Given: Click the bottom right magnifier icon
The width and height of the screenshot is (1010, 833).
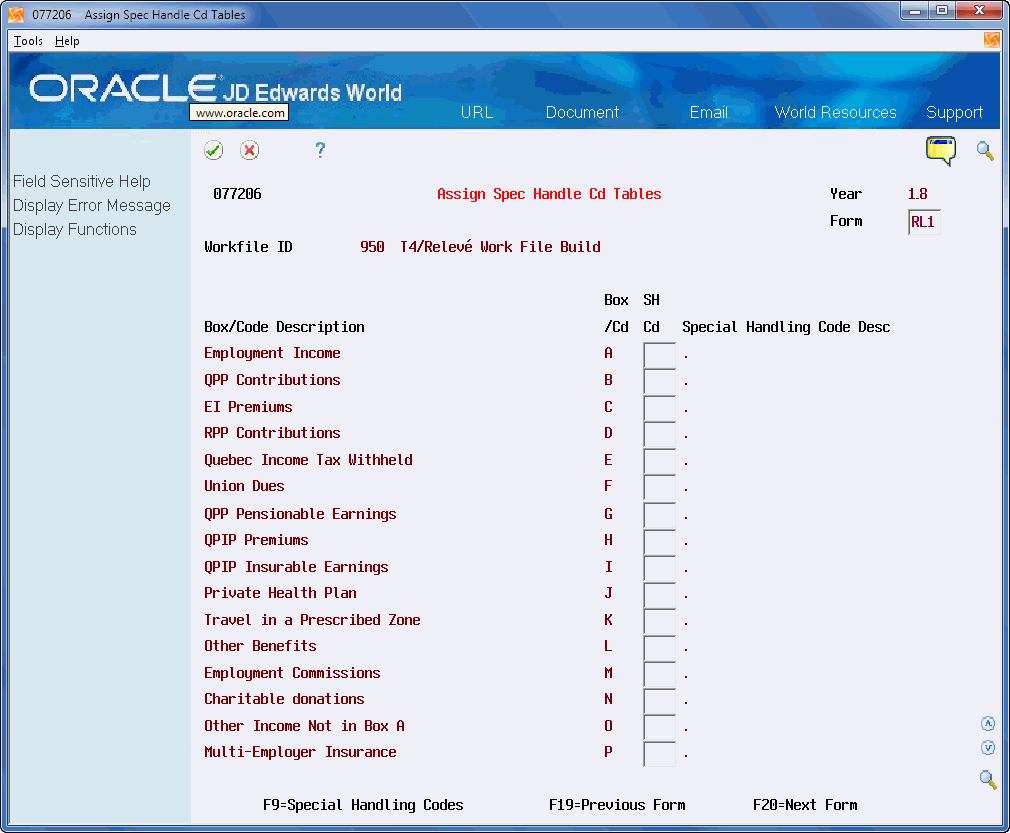Looking at the screenshot, I should pyautogui.click(x=987, y=779).
